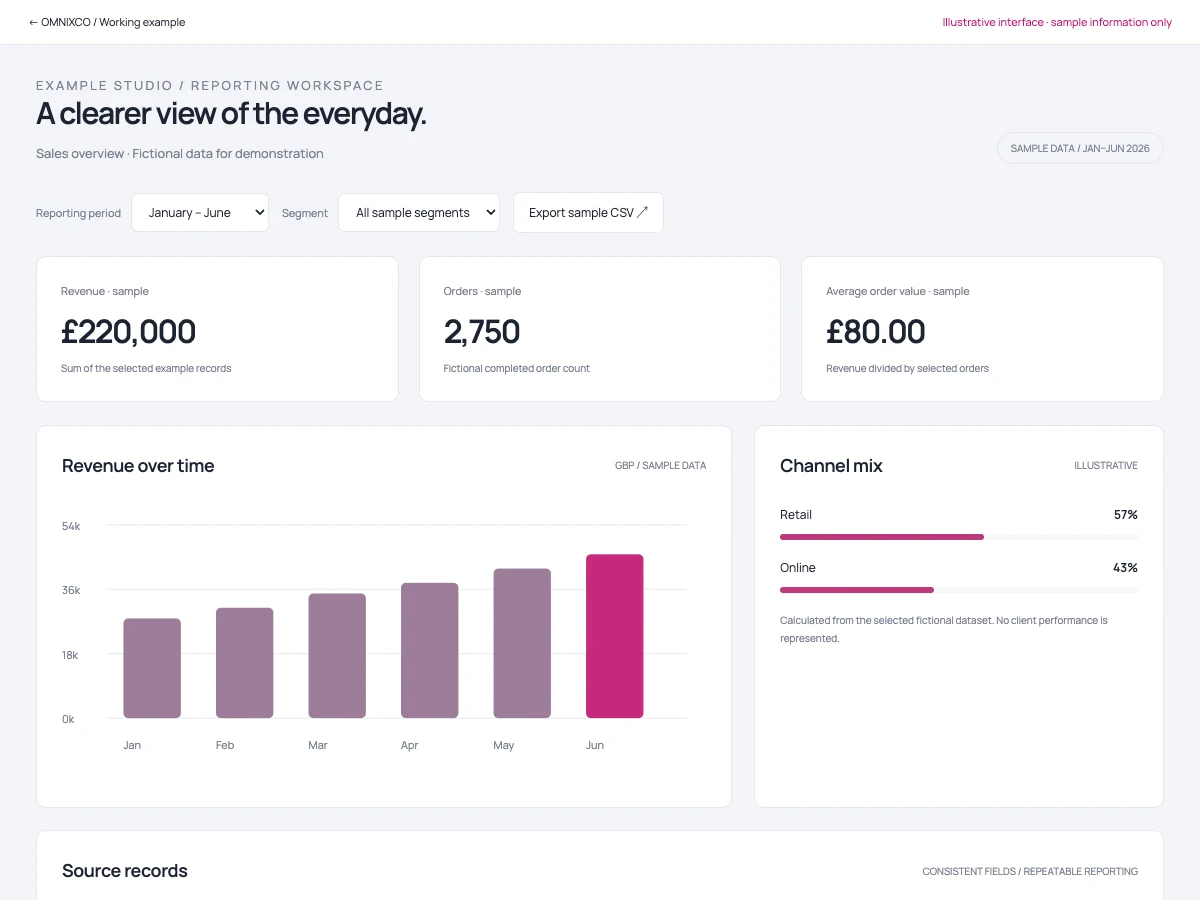This screenshot has height=900, width=1200.
Task: Click the 57% Retail percentage
Action: (1126, 515)
